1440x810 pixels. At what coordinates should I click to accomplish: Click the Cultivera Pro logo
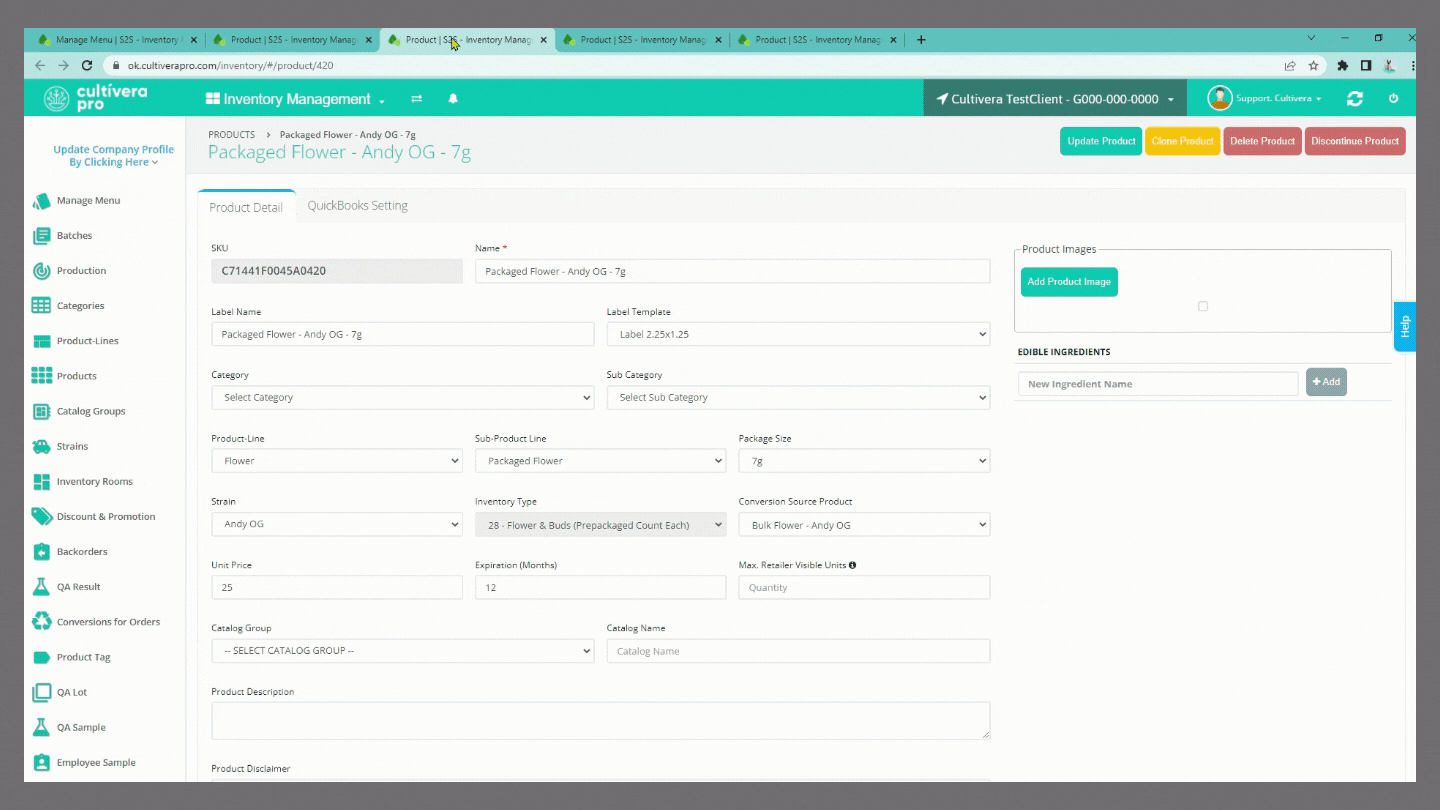[97, 98]
